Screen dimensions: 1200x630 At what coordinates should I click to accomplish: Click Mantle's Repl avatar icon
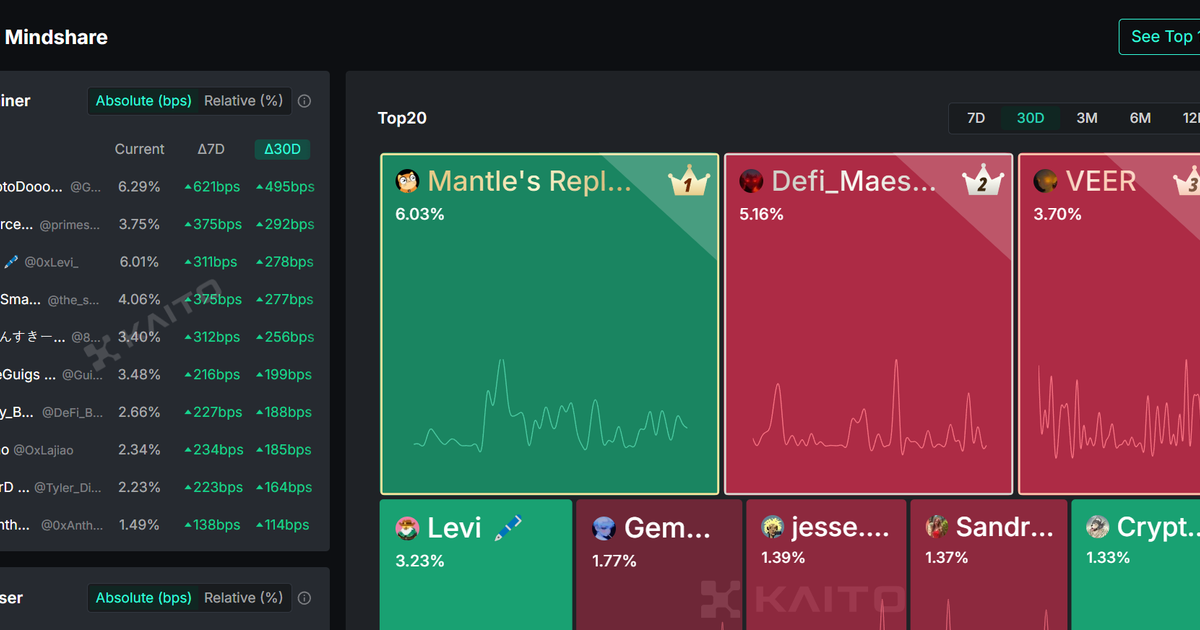point(407,181)
